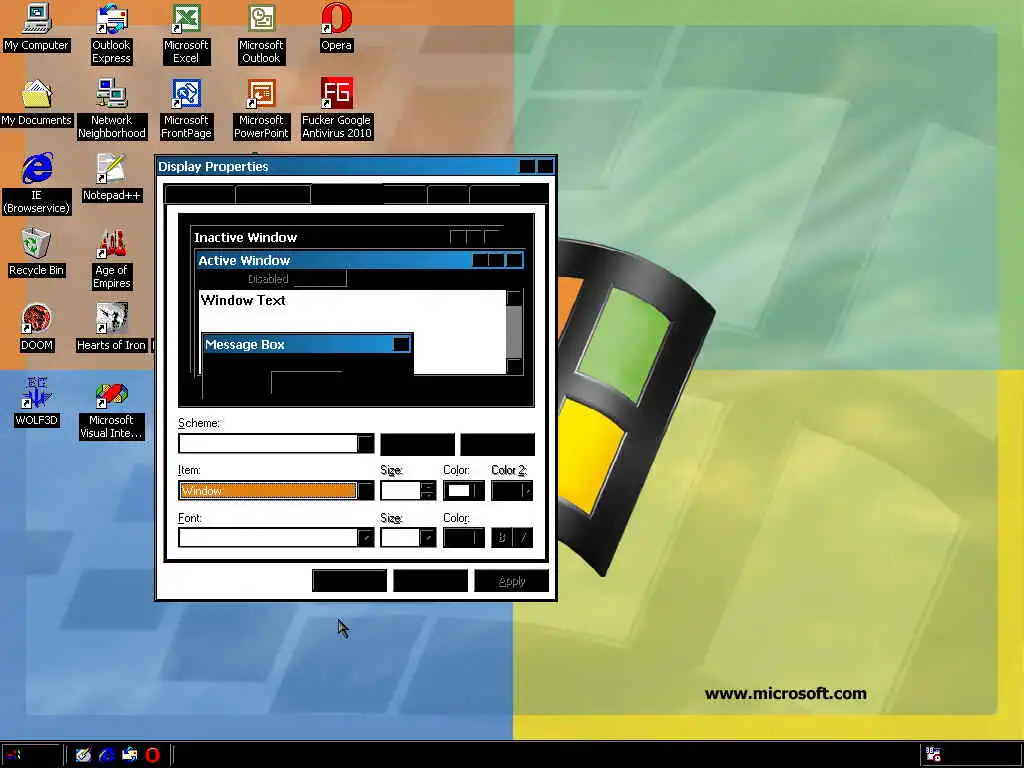Image resolution: width=1024 pixels, height=768 pixels.
Task: Click the preview window's vertical scrollbar
Action: [515, 332]
